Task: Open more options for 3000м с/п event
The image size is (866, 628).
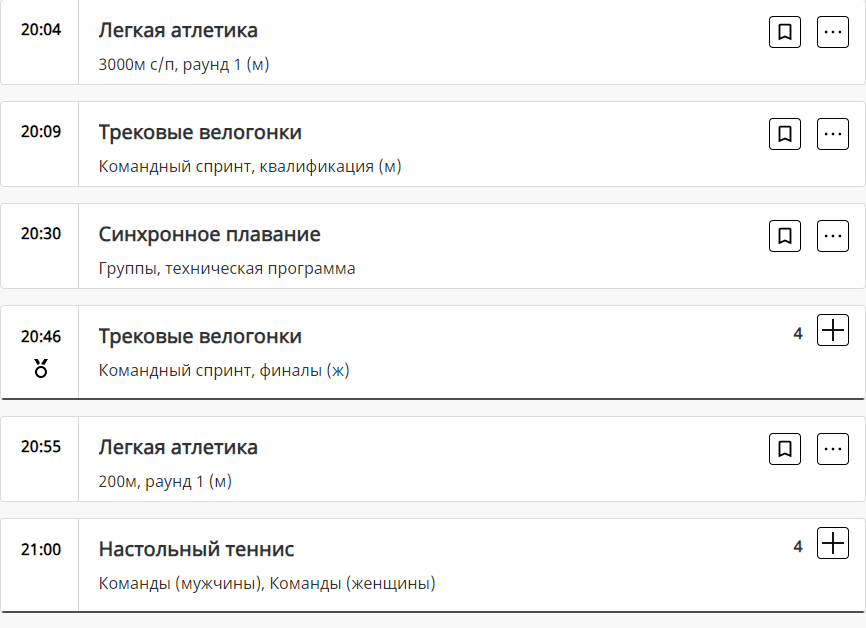Action: [833, 32]
